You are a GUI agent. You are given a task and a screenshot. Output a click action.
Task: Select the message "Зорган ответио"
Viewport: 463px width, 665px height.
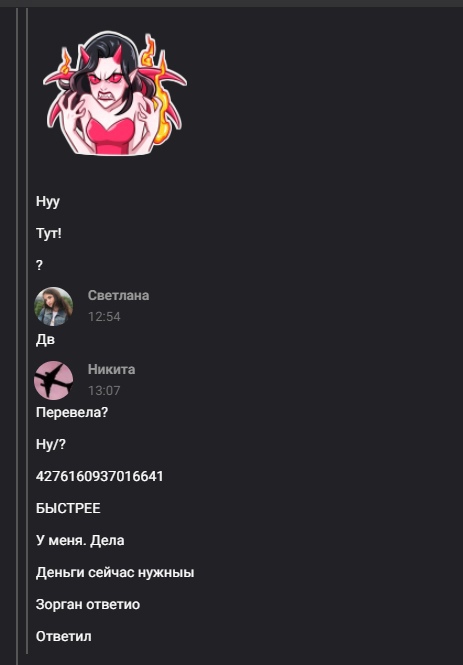pos(88,604)
